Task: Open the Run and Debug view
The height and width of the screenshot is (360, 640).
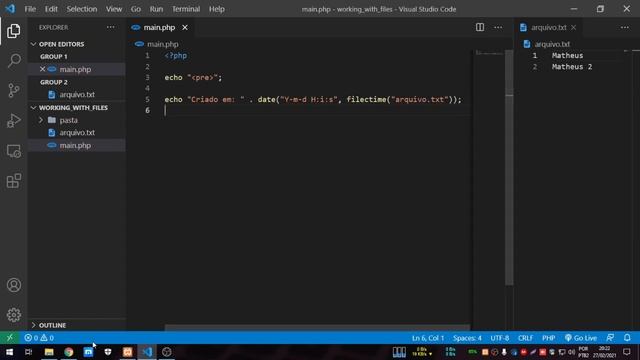Action: click(13, 121)
